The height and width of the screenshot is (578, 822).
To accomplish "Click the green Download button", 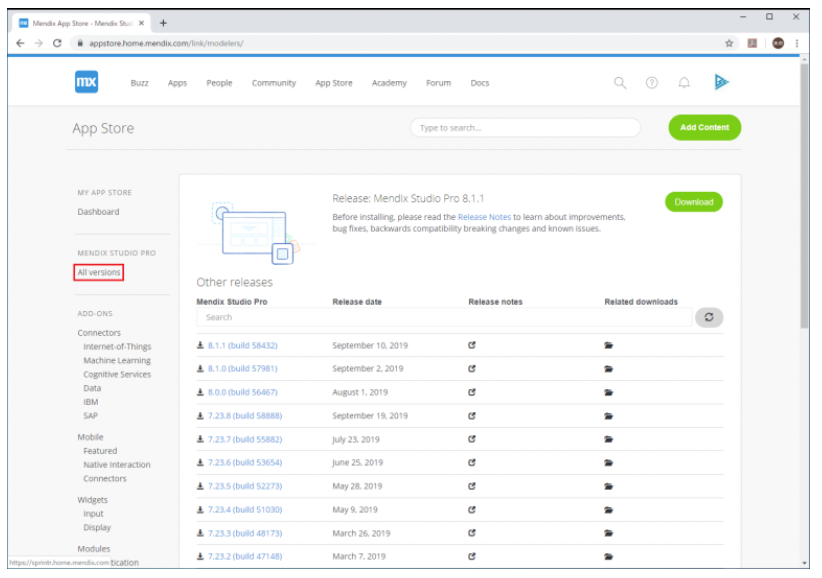I will pyautogui.click(x=694, y=202).
